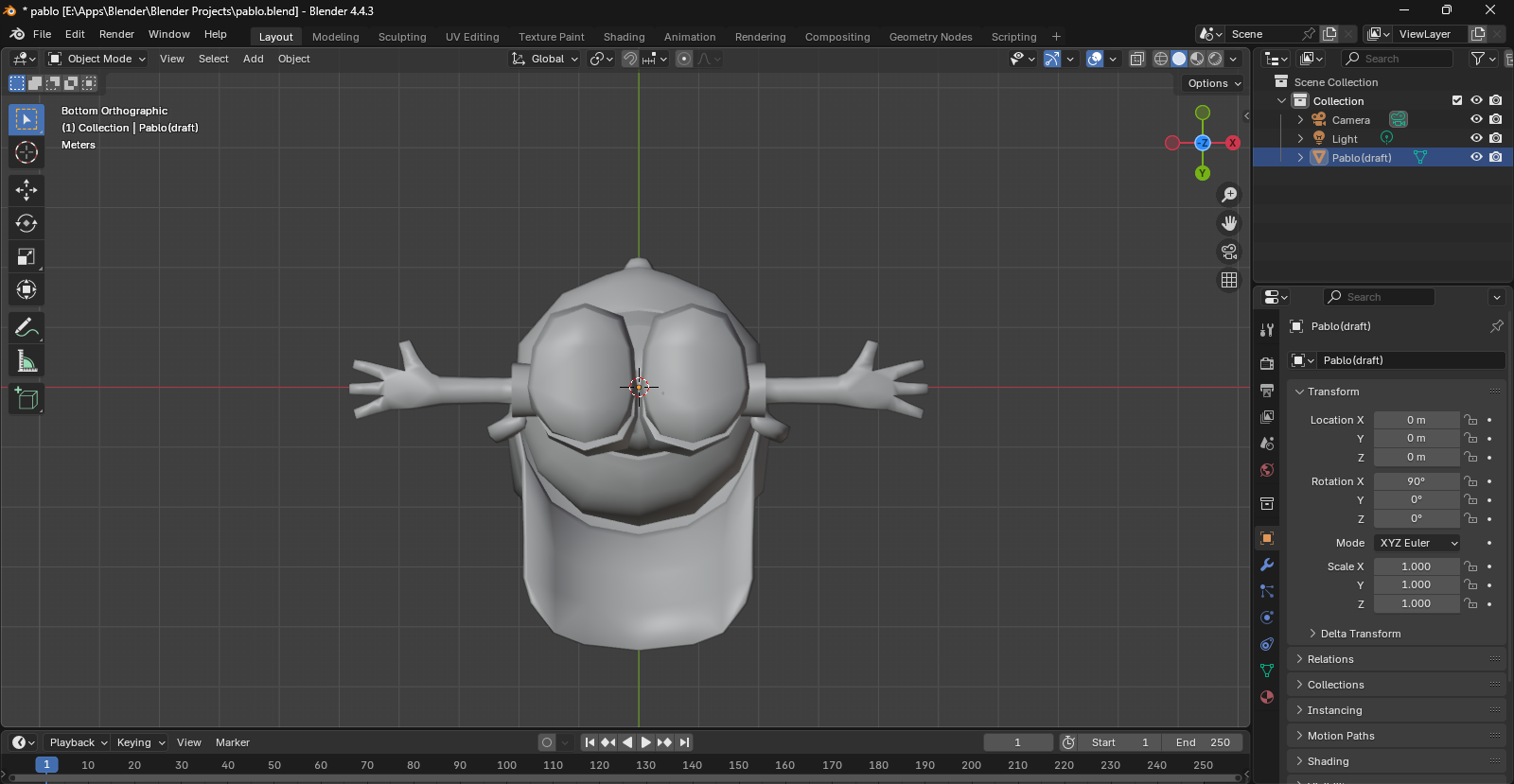
Task: Open the File menu
Action: tap(43, 34)
